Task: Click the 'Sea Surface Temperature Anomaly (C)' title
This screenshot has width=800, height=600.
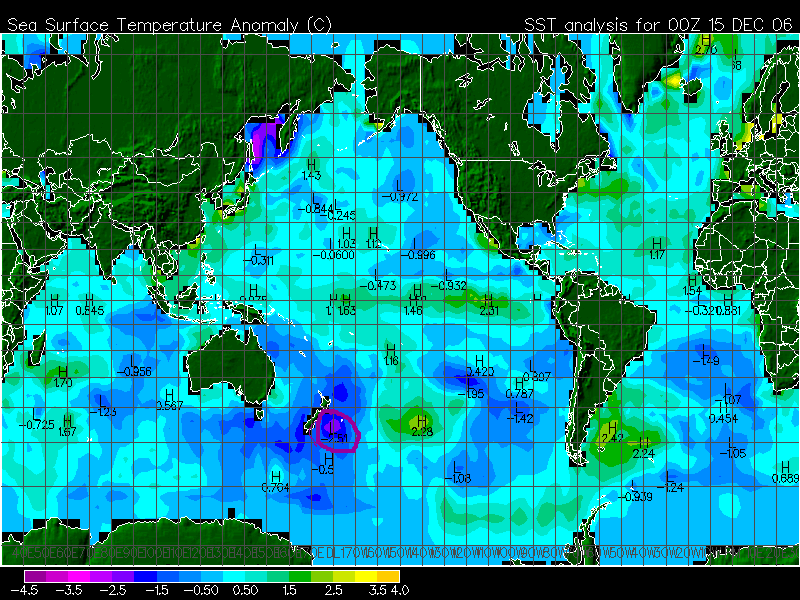Action: (x=169, y=24)
